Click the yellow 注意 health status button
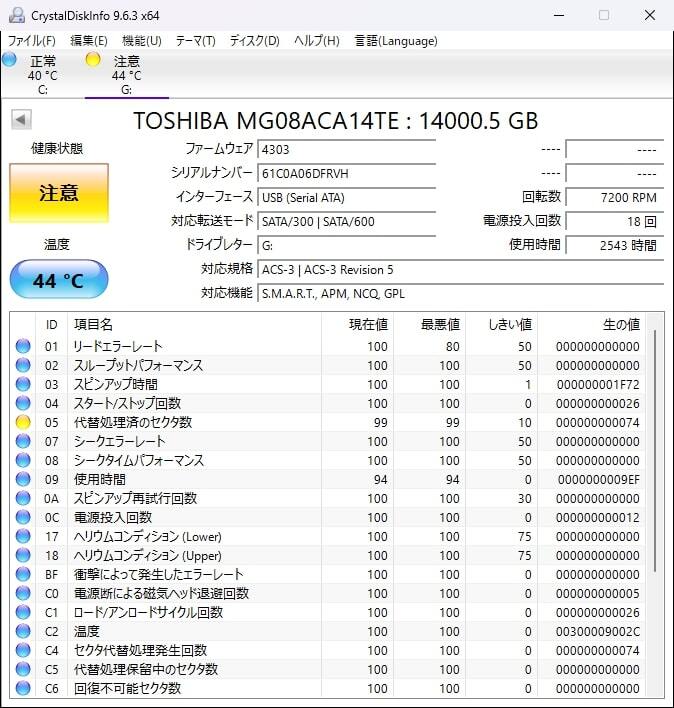Screen dimensions: 674x708 59,193
